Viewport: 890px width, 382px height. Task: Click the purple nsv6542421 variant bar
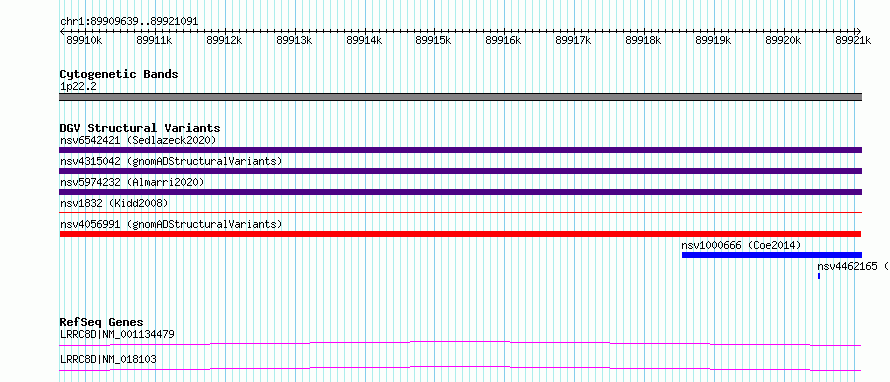point(460,150)
